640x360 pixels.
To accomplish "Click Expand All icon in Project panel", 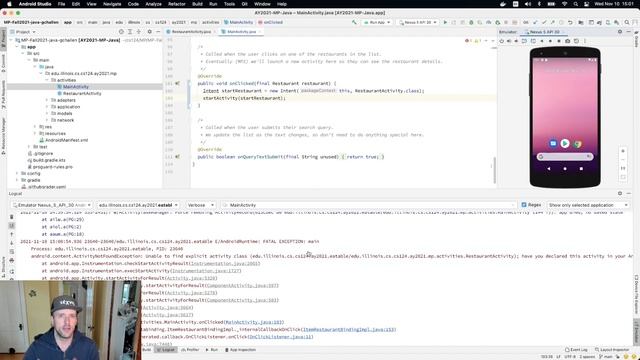I will pyautogui.click(x=130, y=32).
